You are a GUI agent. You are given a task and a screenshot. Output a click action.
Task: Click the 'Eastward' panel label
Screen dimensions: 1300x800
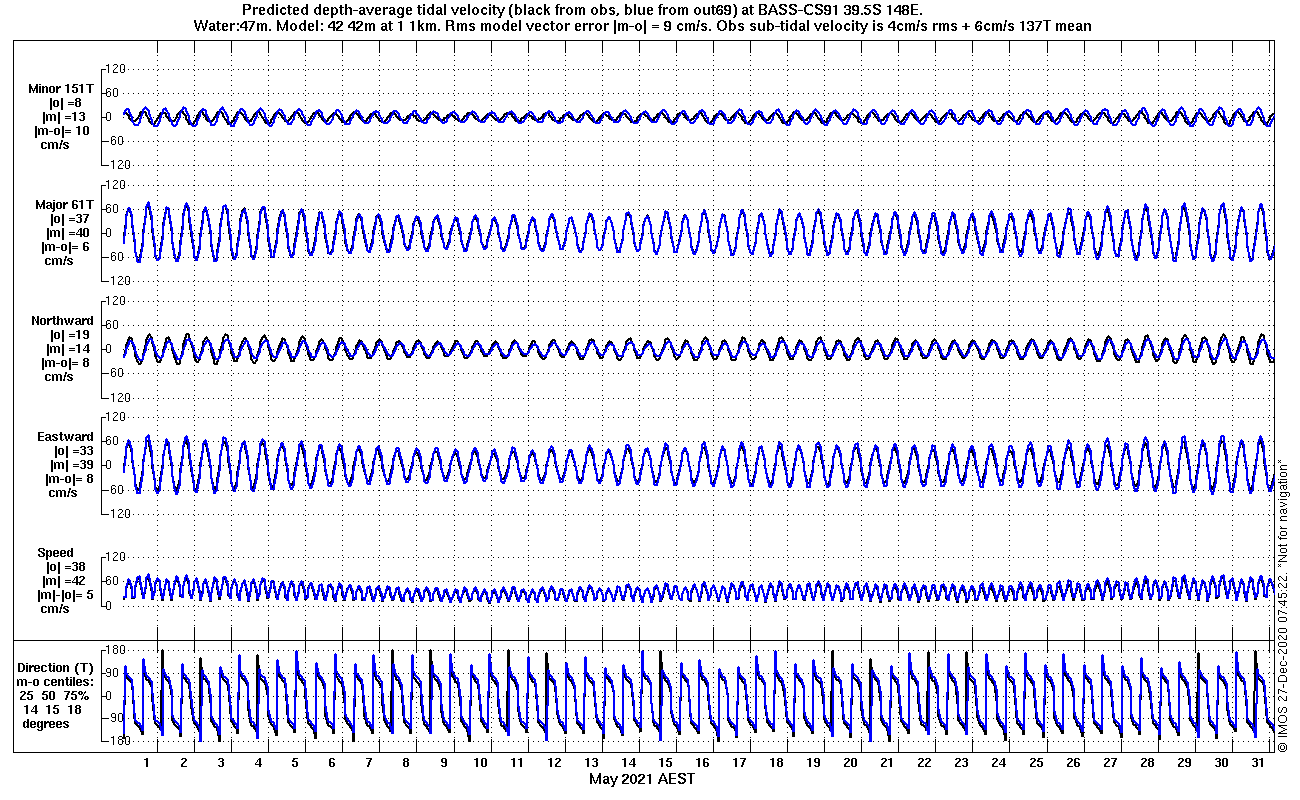point(66,437)
